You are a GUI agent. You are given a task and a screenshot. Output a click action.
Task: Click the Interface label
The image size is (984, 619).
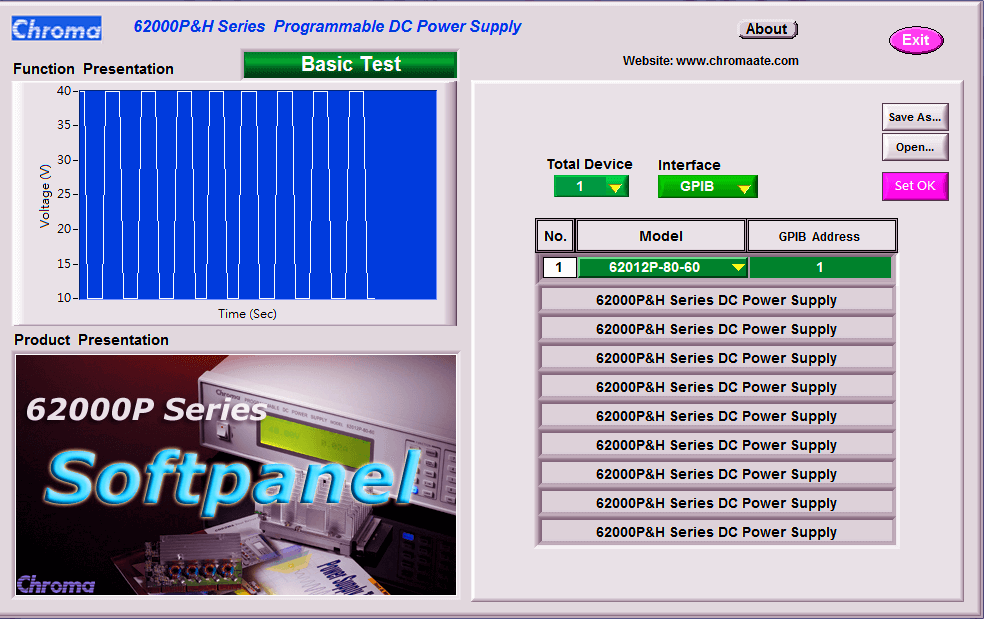[x=689, y=165]
